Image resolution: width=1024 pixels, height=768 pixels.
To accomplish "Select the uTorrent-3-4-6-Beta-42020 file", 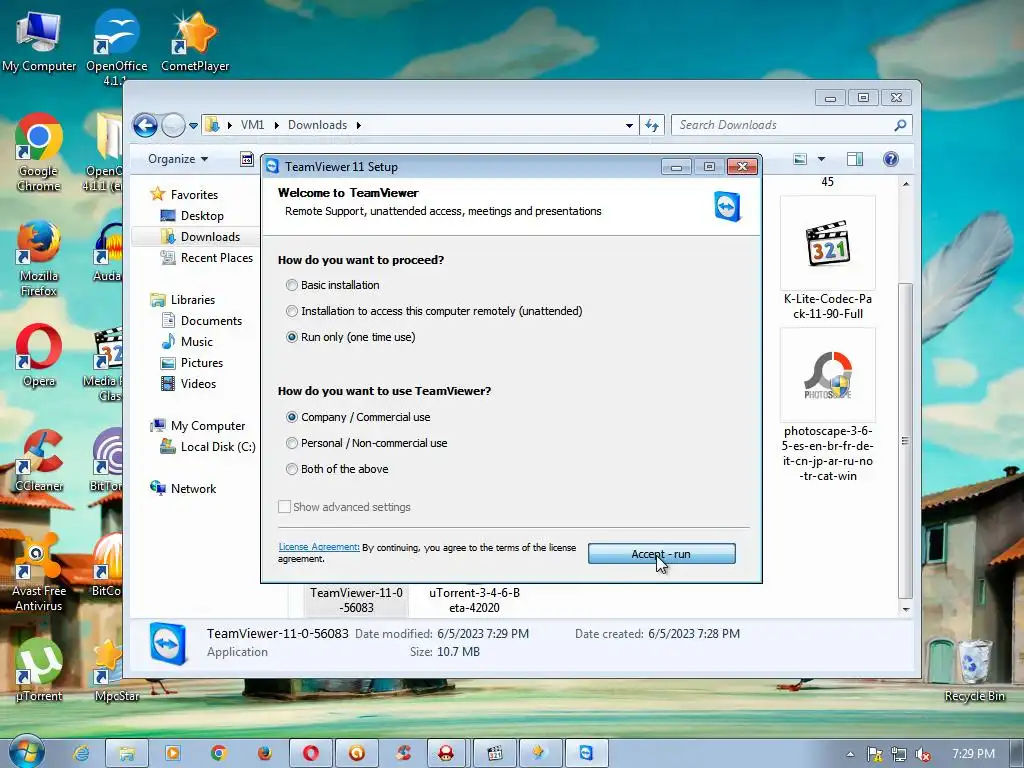I will pyautogui.click(x=474, y=600).
